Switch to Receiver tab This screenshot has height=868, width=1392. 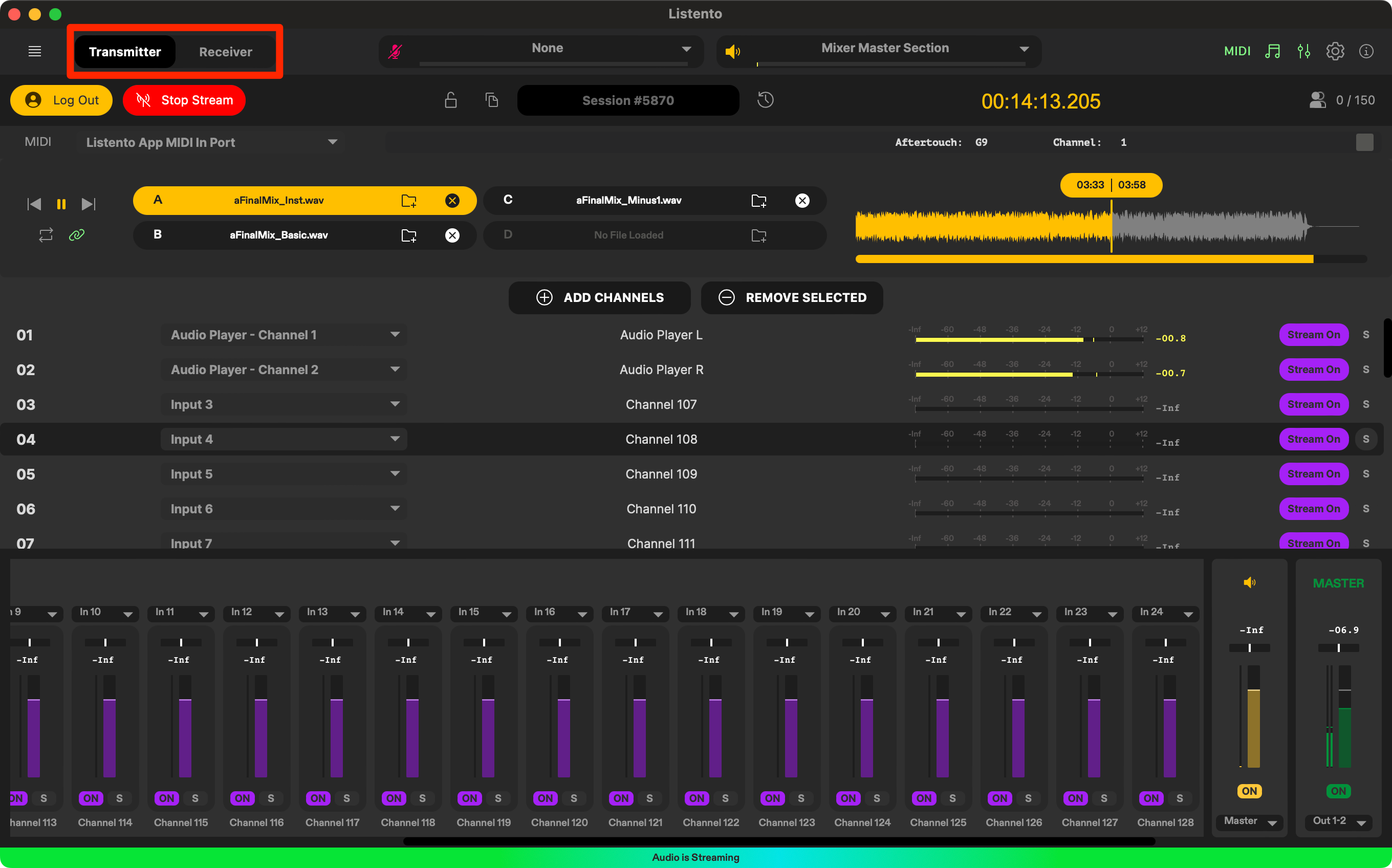click(x=226, y=52)
